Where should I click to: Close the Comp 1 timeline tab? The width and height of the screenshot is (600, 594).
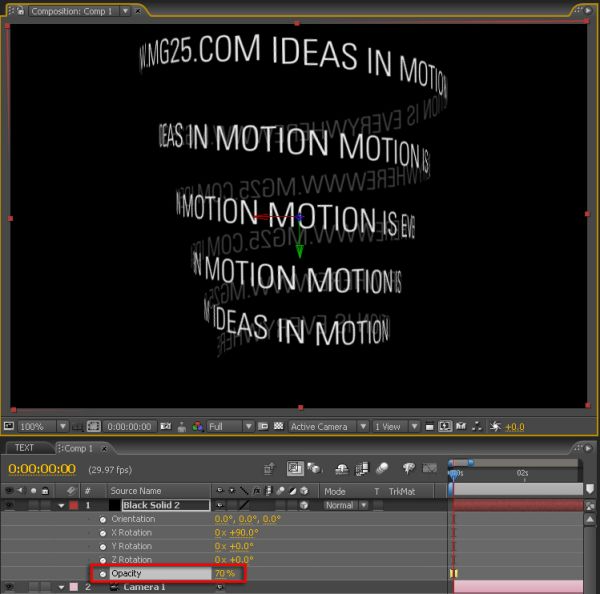[104, 449]
